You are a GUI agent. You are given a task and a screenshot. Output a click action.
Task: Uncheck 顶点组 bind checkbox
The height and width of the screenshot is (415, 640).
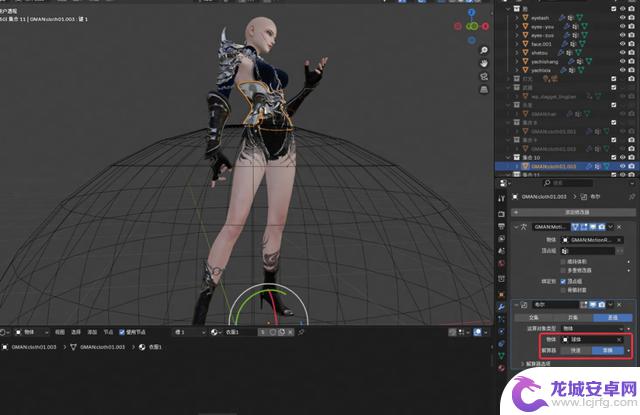[x=563, y=281]
